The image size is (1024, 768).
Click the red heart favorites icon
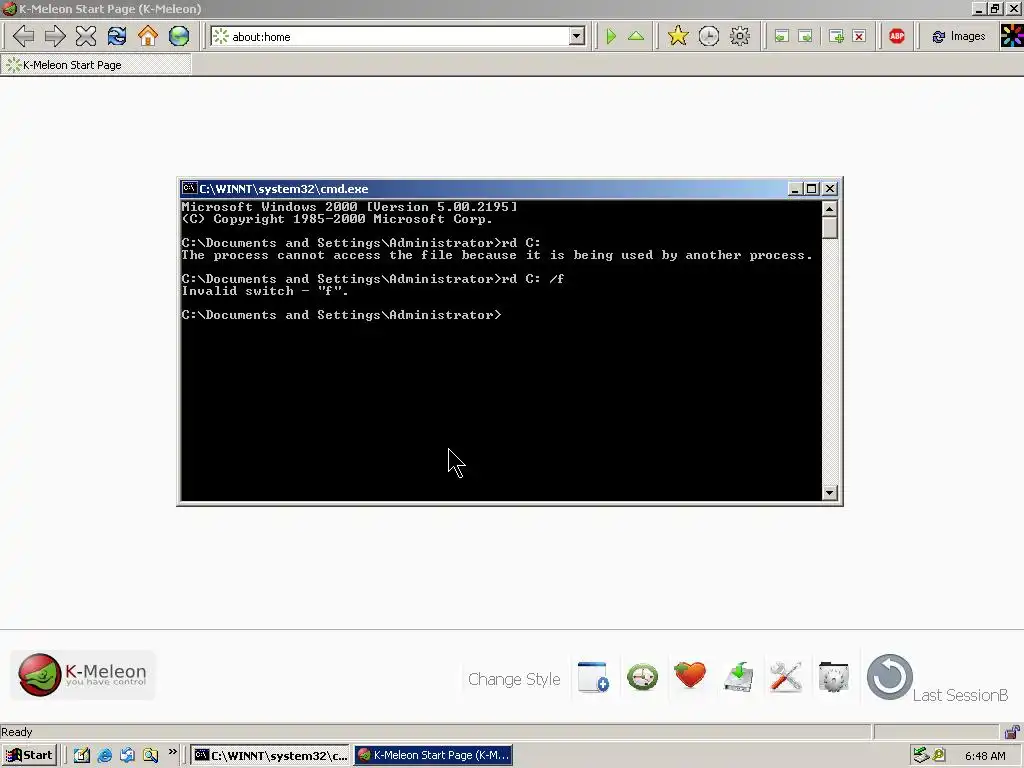point(690,675)
